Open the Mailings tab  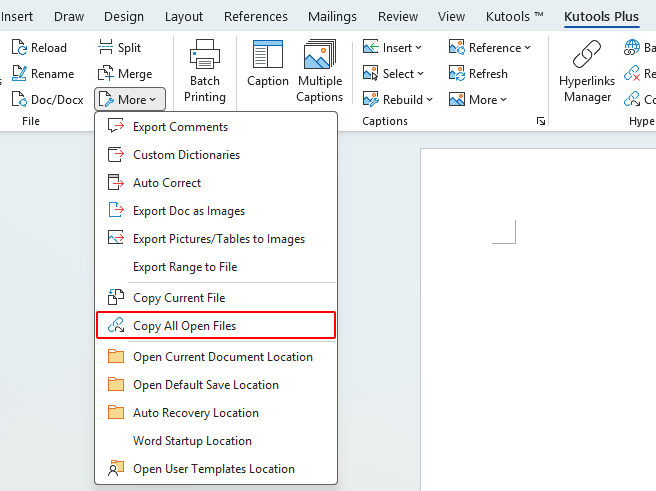332,17
